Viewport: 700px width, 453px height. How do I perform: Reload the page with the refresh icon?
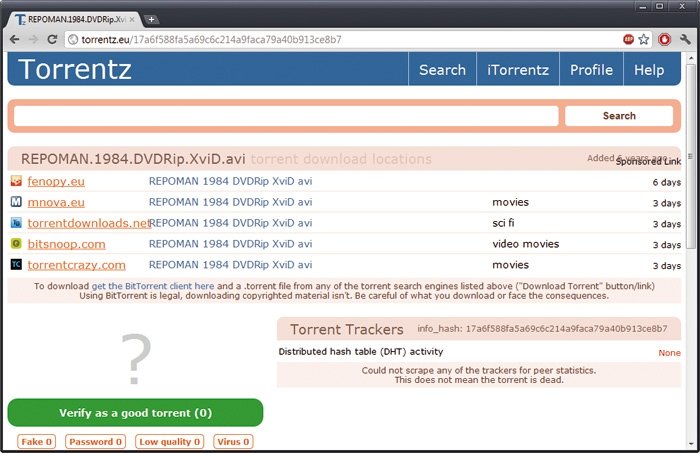tap(52, 39)
